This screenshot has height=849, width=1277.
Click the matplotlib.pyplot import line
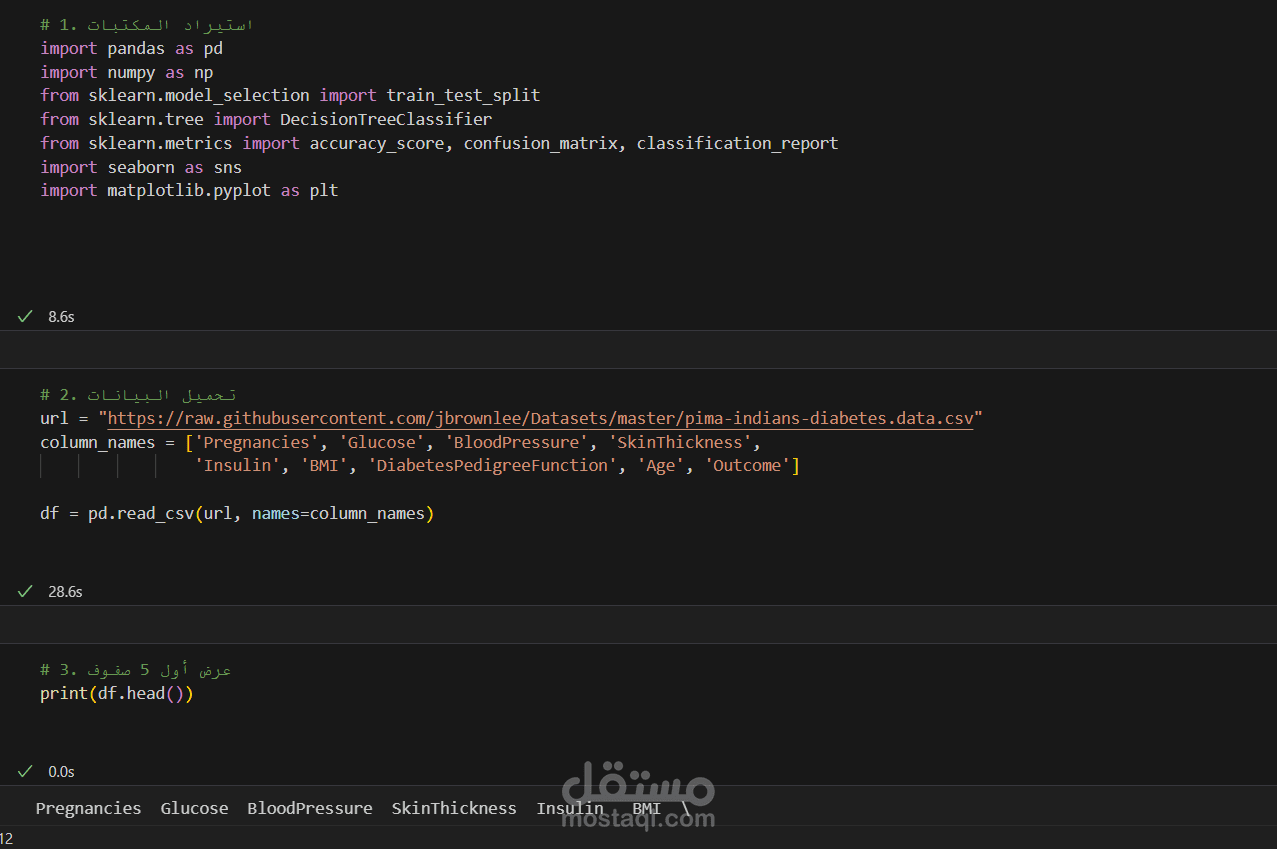[189, 190]
